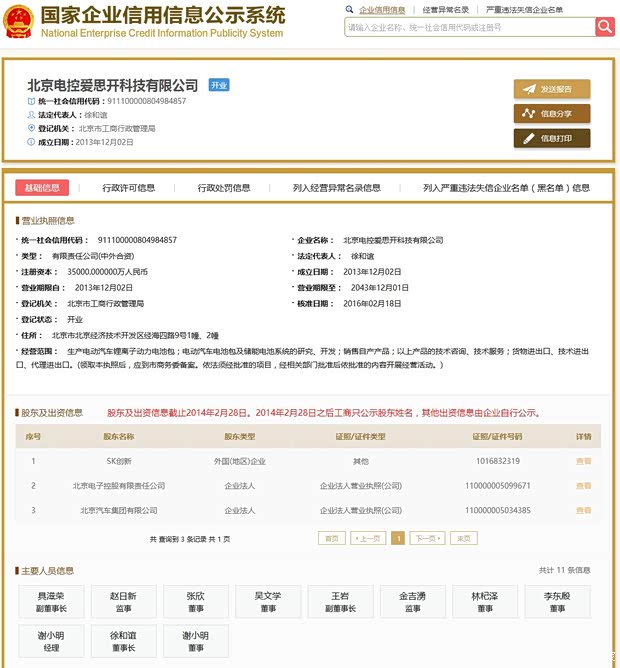Click the magnifier search icon button
The width and height of the screenshot is (620, 668).
[x=605, y=27]
